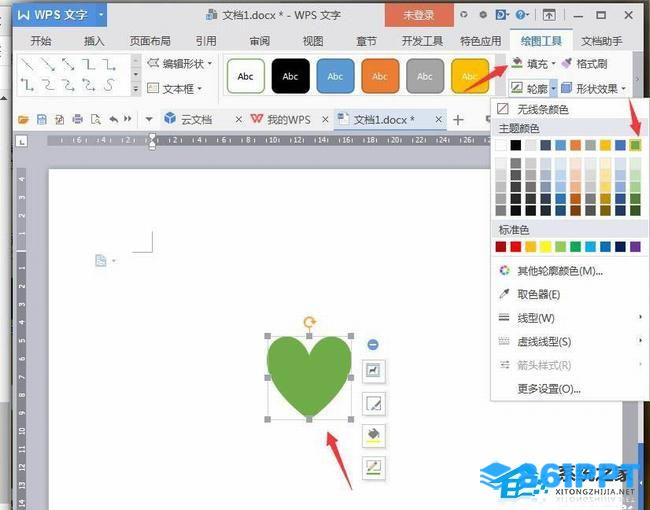Apply the gray Abc shape style
650x510 pixels.
[x=424, y=76]
